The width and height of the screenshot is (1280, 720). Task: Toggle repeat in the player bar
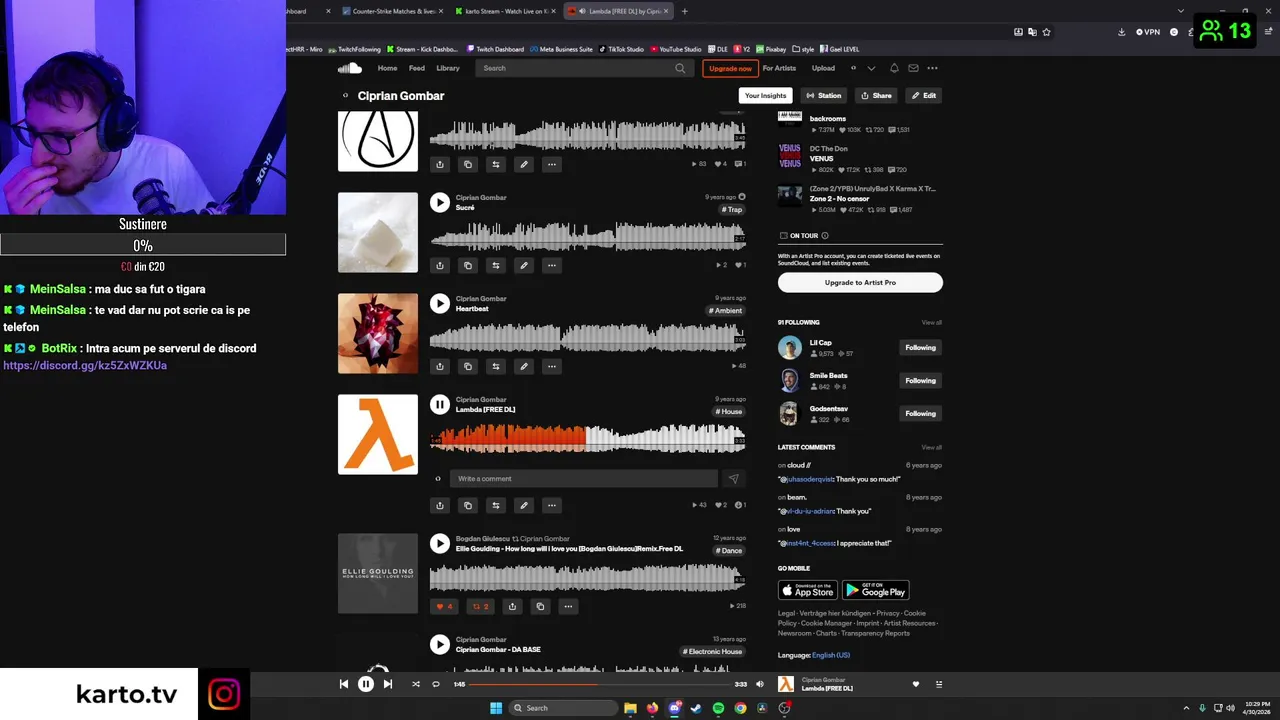point(436,684)
